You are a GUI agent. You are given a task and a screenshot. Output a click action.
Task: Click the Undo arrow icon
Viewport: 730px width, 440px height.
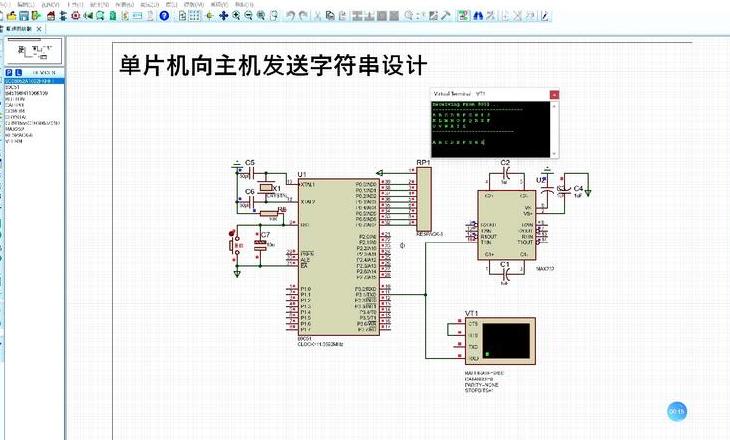pyautogui.click(x=290, y=16)
